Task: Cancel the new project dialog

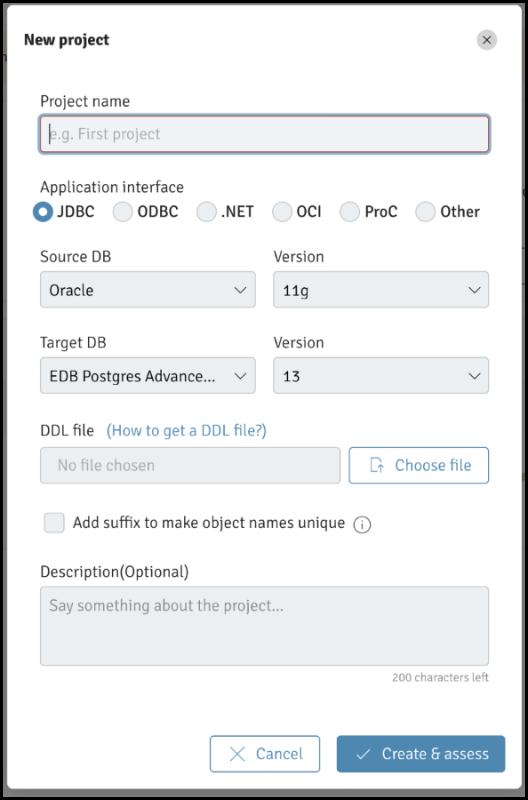Action: pyautogui.click(x=265, y=754)
